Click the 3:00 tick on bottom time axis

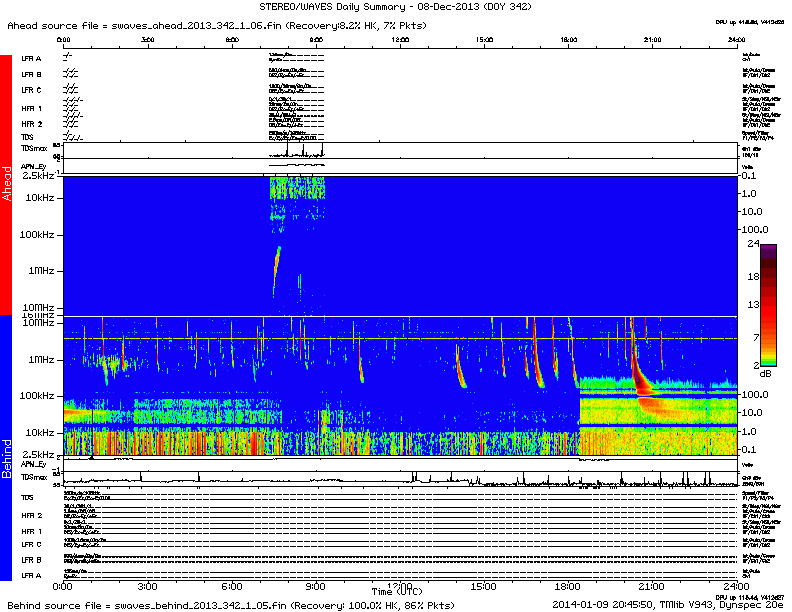(148, 584)
